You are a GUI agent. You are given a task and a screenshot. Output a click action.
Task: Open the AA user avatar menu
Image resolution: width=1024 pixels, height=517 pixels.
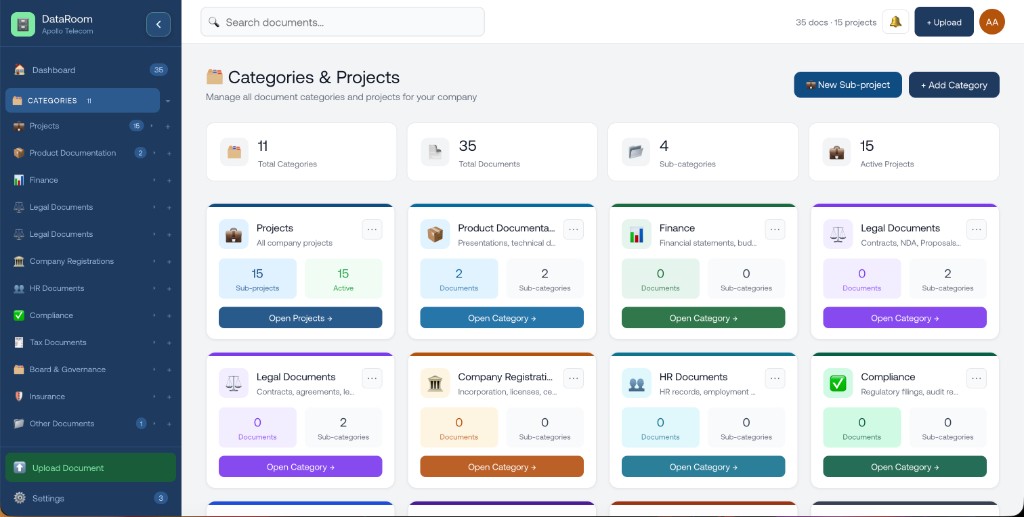tap(992, 22)
